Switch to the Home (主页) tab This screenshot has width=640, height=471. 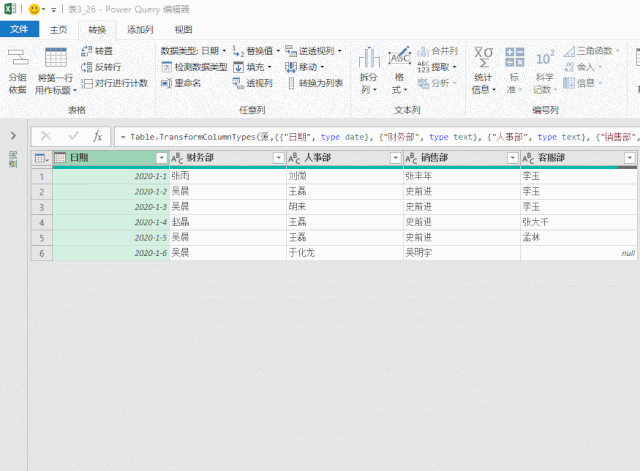(58, 30)
